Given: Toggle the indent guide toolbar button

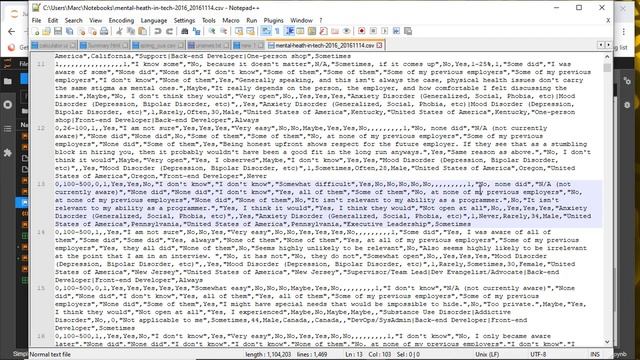Looking at the screenshot, I should (289, 31).
